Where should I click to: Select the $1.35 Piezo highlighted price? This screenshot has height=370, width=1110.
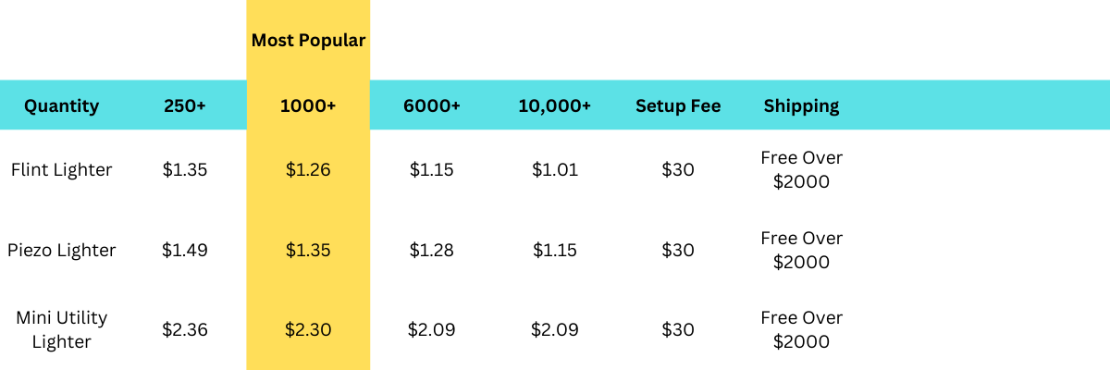click(308, 250)
